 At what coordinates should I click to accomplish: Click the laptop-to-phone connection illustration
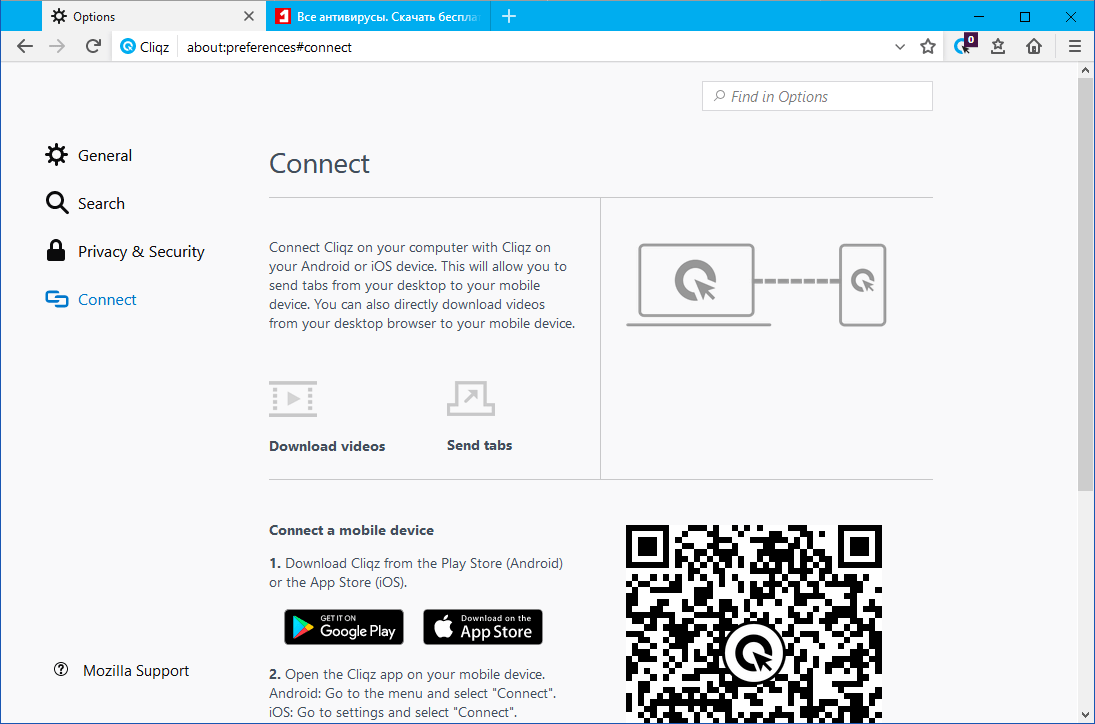[756, 285]
